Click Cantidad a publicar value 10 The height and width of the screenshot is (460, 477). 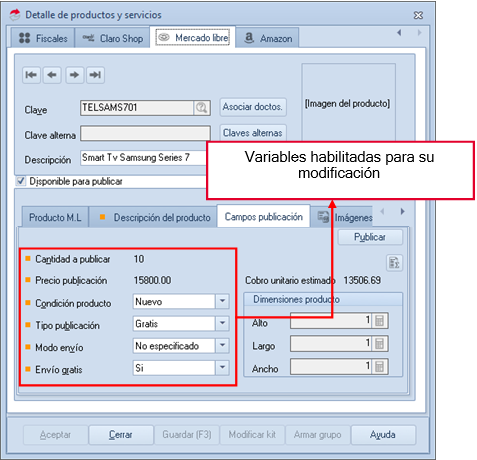(139, 259)
